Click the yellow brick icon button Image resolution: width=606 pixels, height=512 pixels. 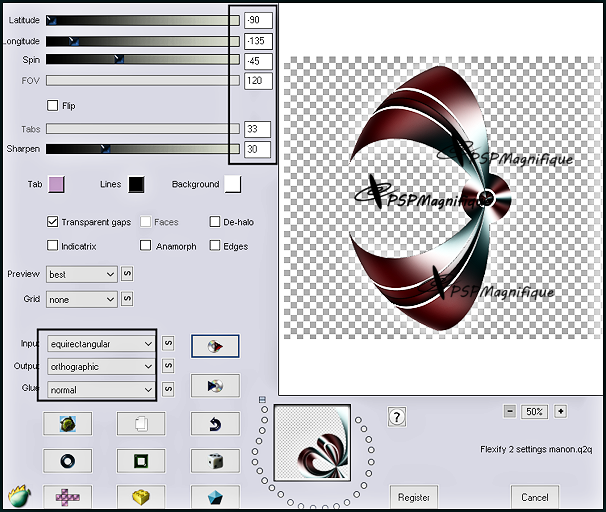tap(141, 496)
